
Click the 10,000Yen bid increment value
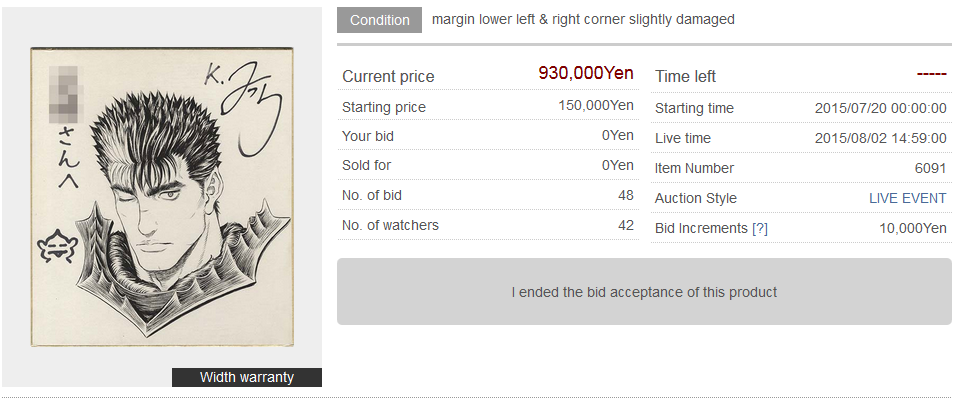pos(913,228)
